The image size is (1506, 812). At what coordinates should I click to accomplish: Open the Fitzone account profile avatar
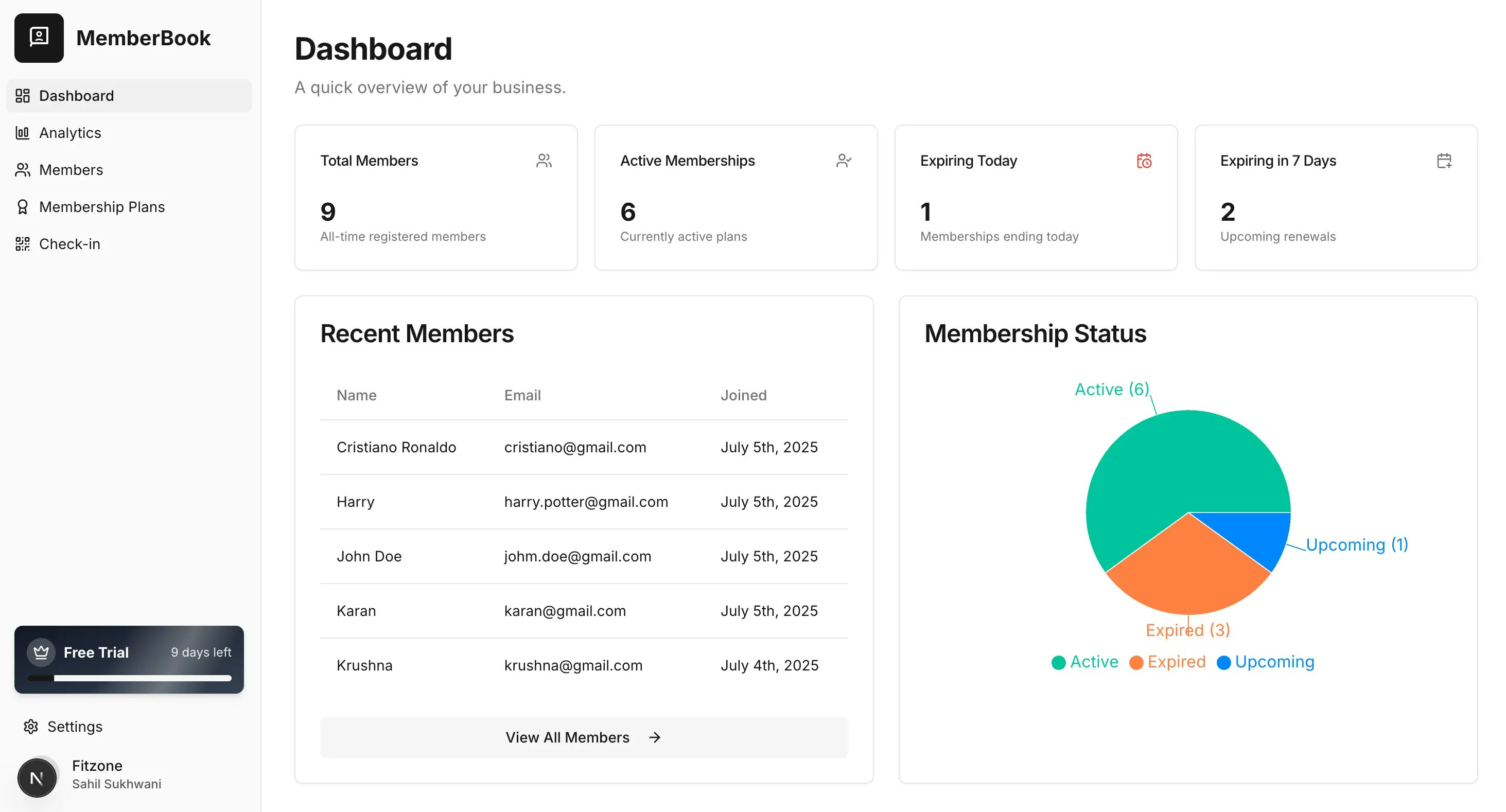(x=37, y=777)
